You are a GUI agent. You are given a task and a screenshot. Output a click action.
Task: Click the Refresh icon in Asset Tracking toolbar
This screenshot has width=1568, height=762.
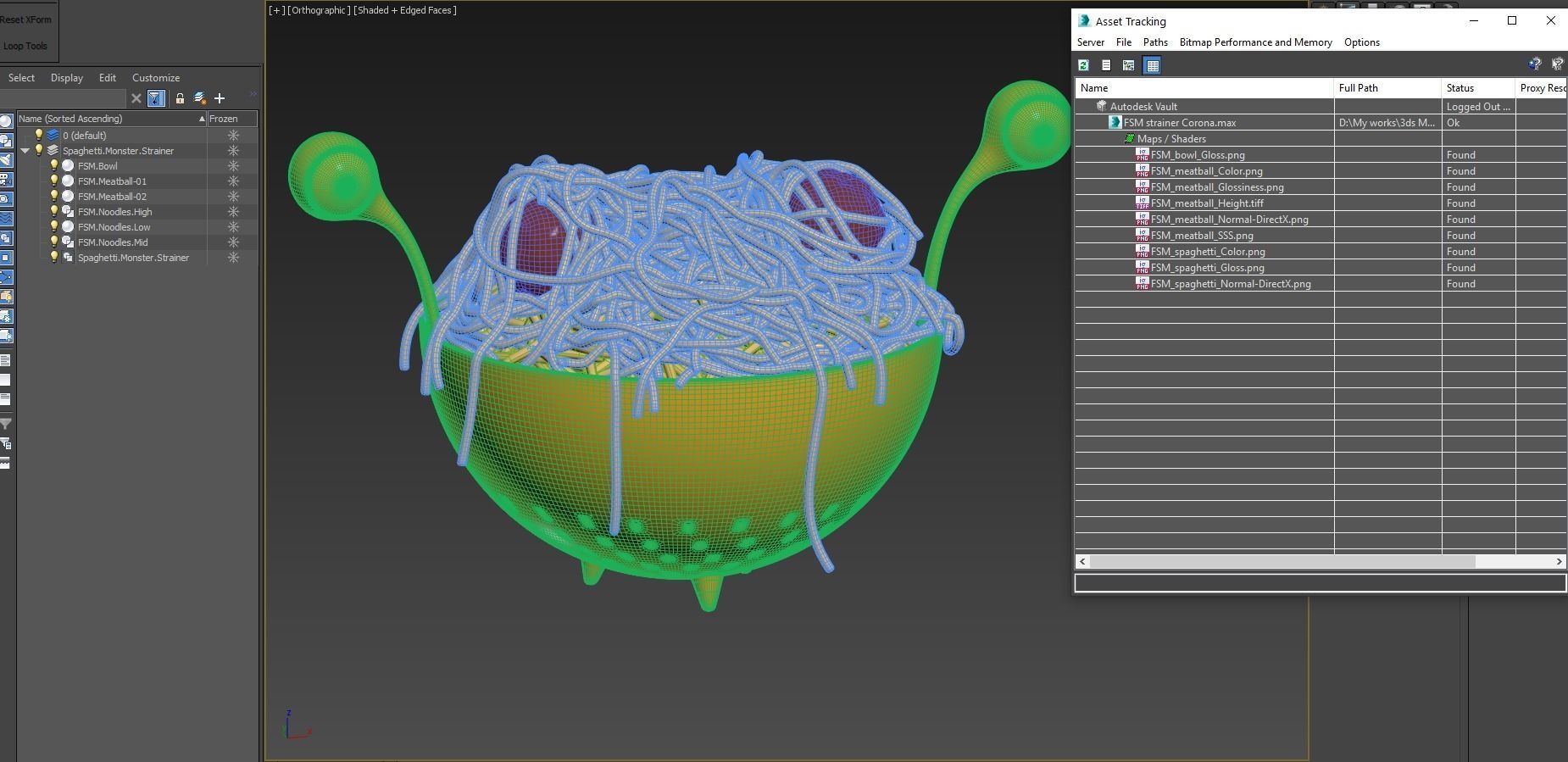tap(1083, 65)
